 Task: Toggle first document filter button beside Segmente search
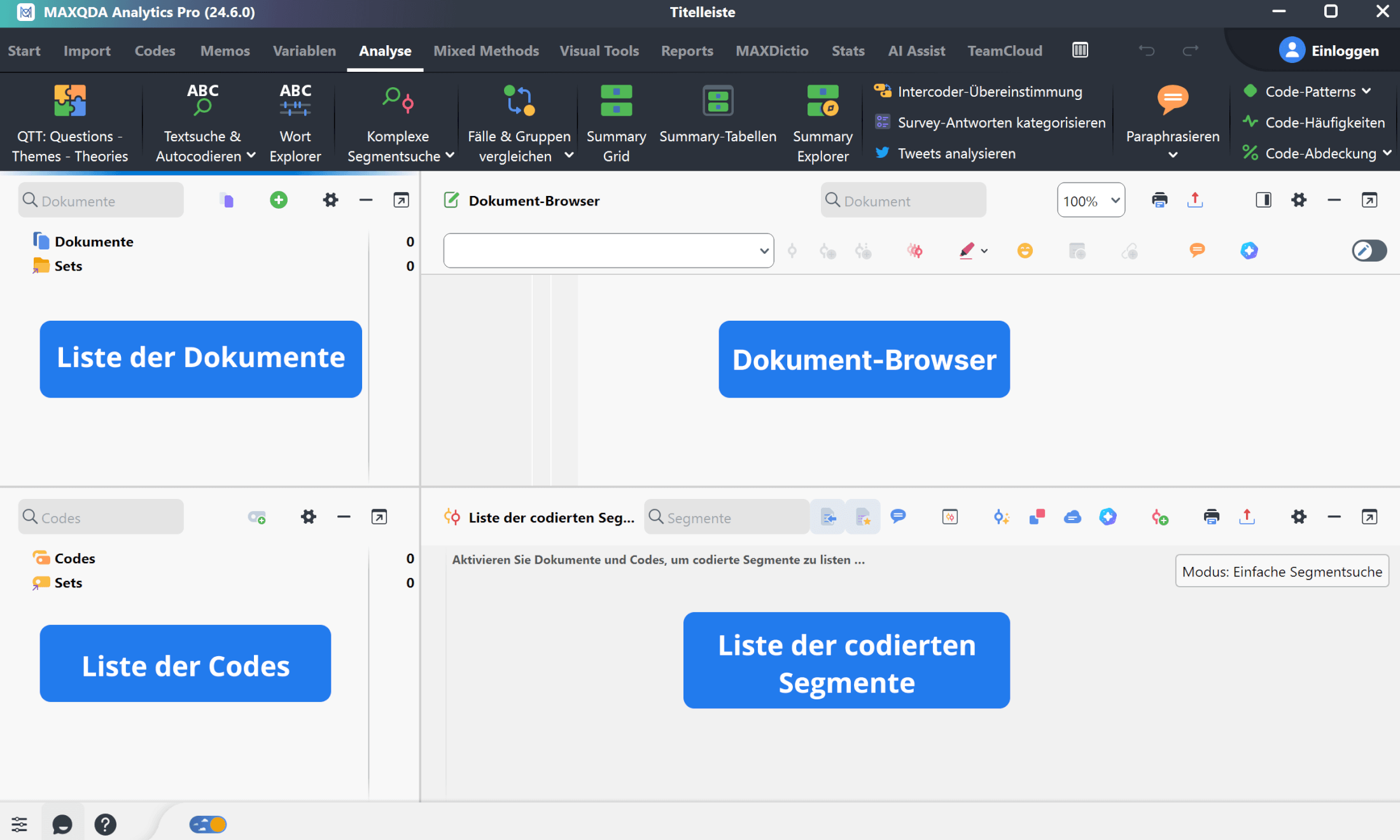click(828, 517)
